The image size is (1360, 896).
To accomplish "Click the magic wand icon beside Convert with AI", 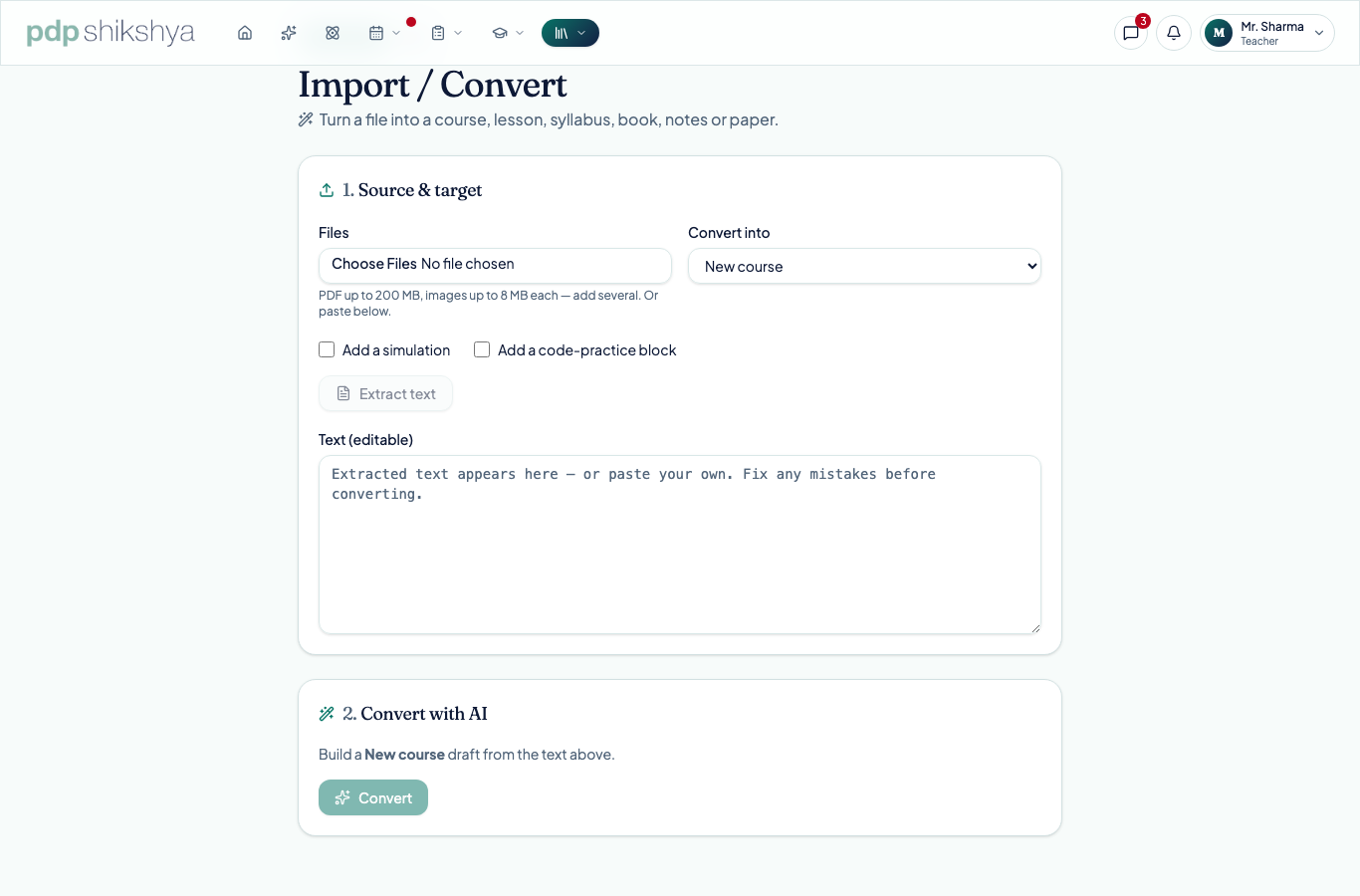I will 327,714.
